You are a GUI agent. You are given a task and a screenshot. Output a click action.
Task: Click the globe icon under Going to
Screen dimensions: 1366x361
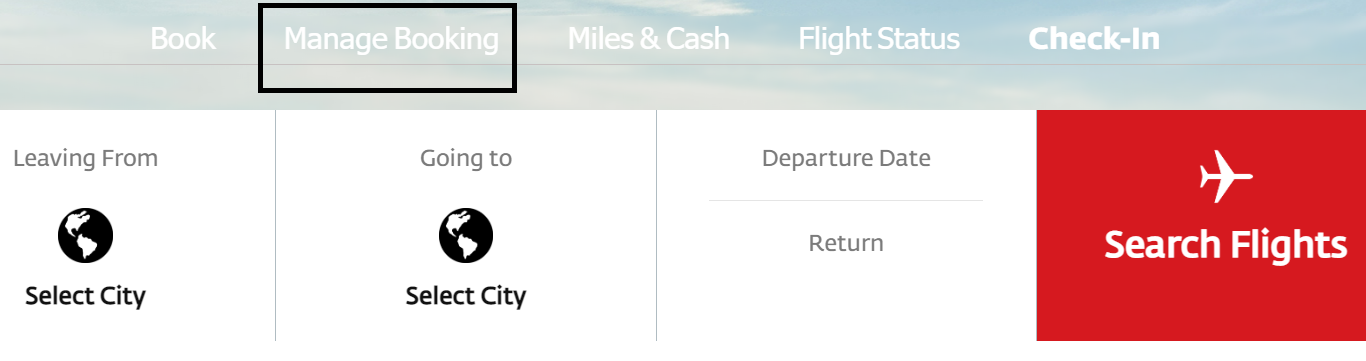point(466,237)
